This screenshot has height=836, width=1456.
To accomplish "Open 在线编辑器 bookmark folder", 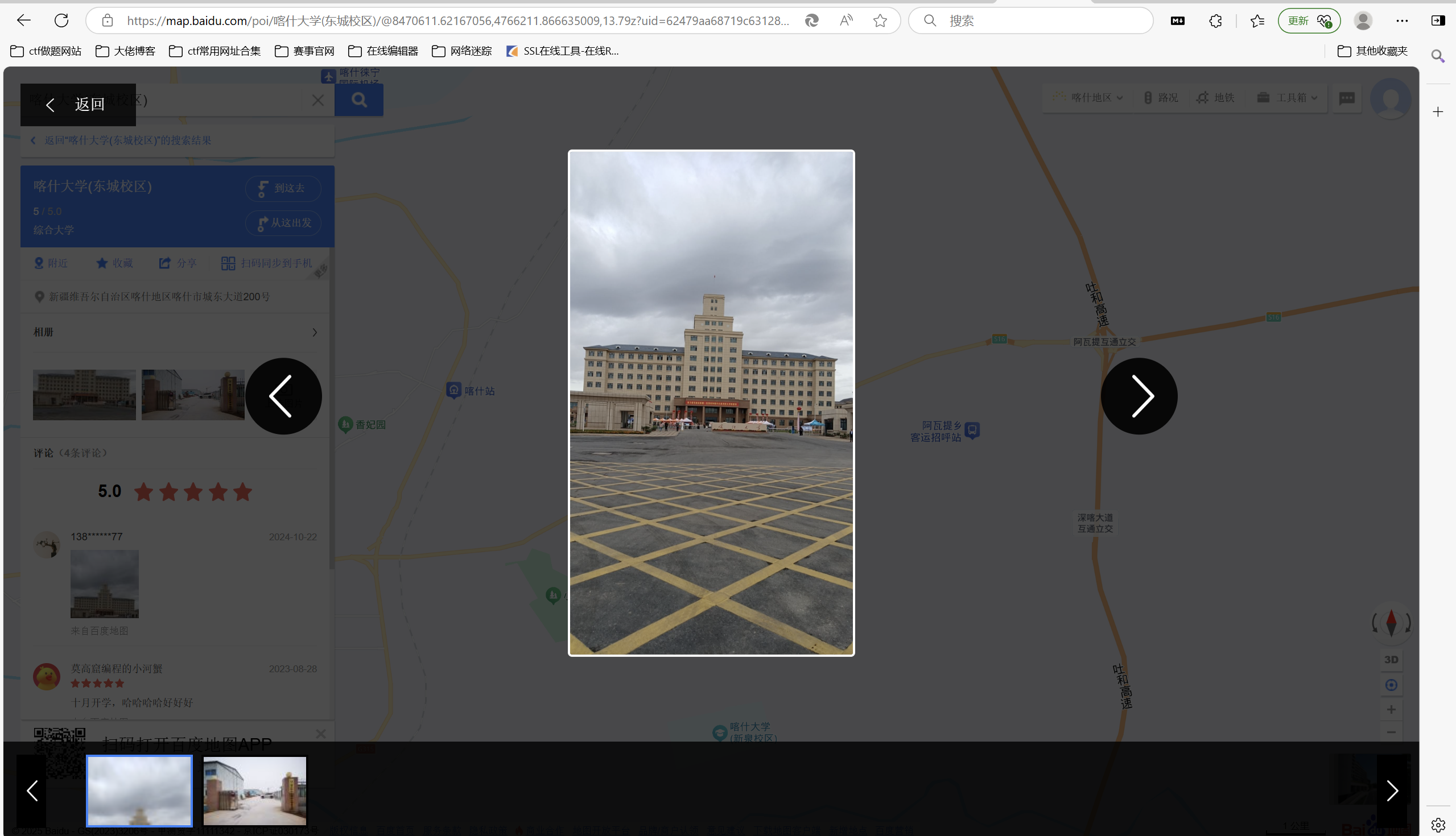I will point(383,51).
